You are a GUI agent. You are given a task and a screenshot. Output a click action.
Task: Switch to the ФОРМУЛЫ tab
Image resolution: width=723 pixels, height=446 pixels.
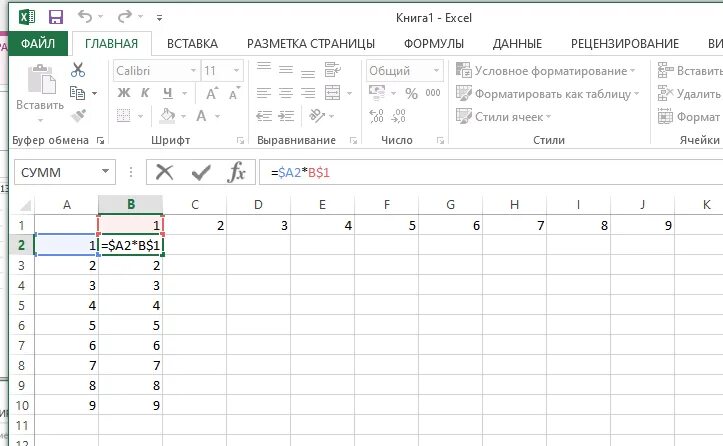(x=433, y=43)
